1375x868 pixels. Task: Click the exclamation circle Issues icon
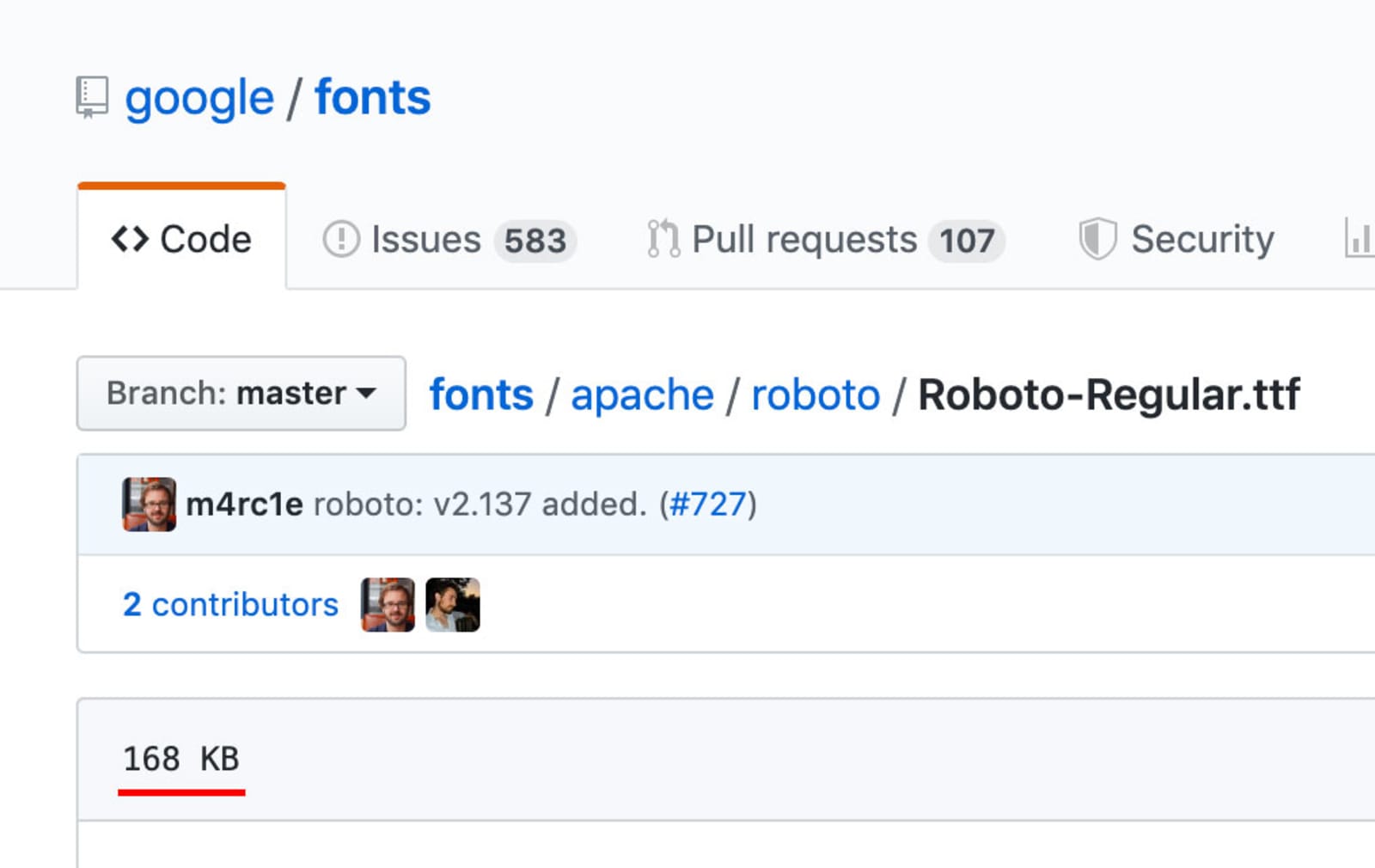pos(341,239)
